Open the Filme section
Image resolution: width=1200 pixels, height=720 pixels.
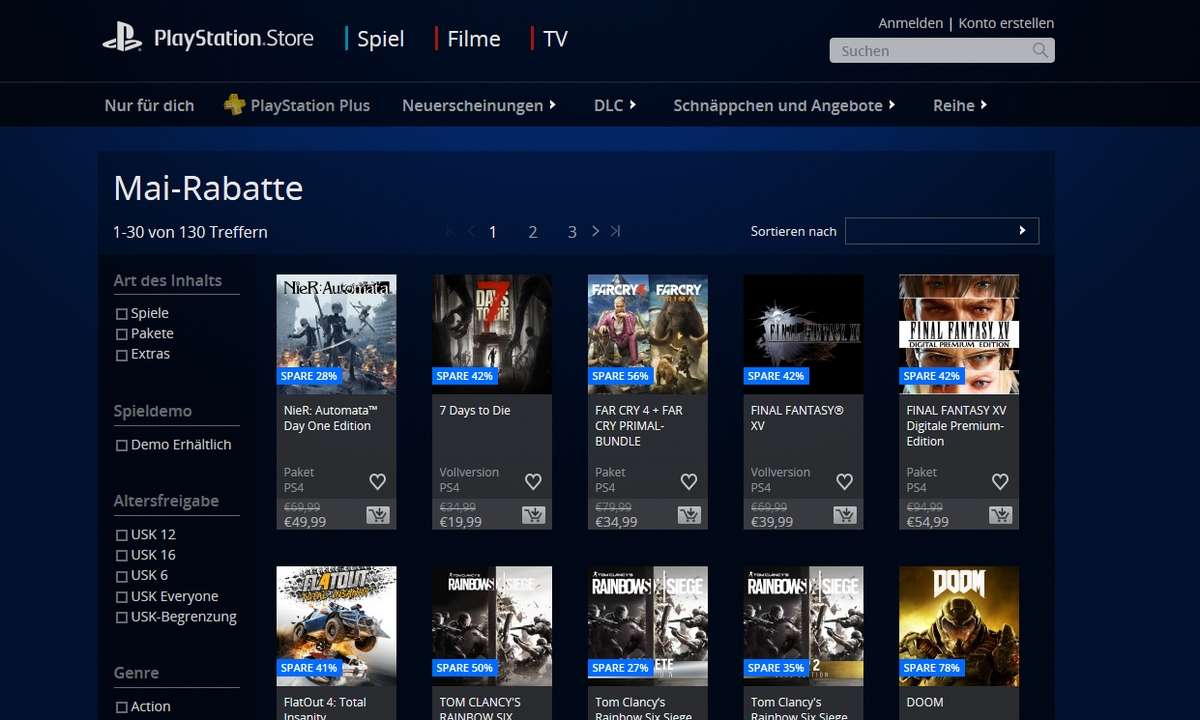(474, 39)
